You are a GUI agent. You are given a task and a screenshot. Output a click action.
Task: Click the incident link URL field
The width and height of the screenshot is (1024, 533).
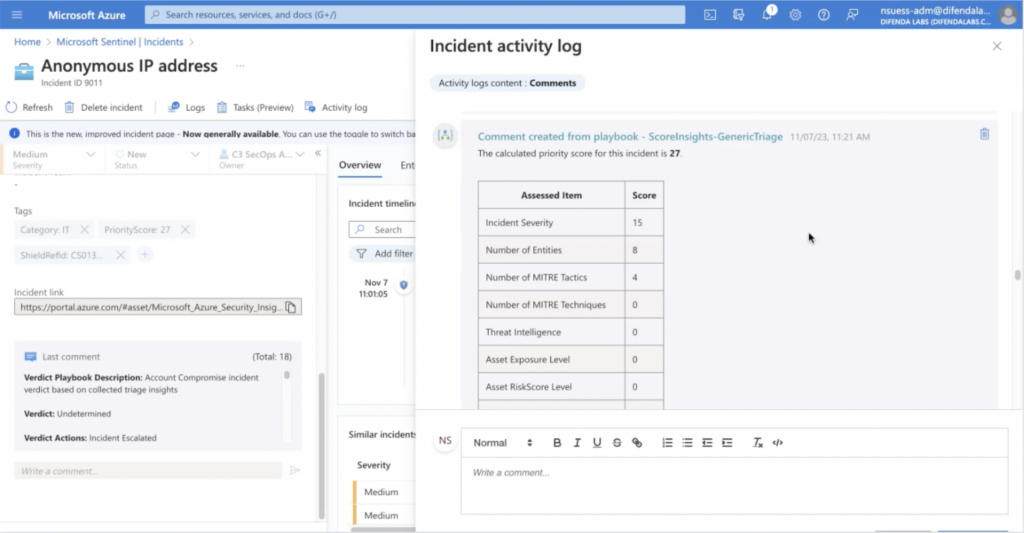(x=150, y=307)
